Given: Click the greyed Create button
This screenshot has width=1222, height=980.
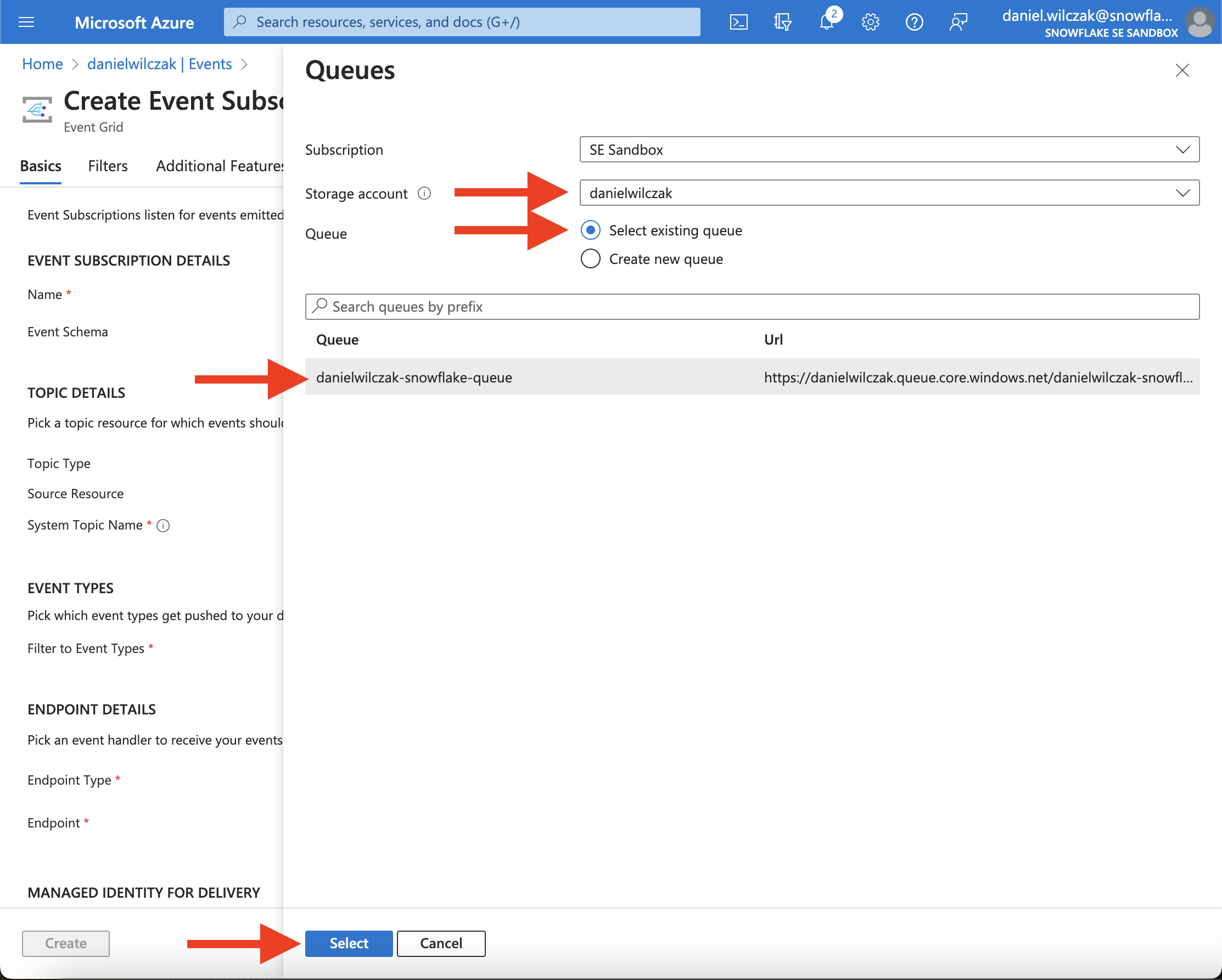Looking at the screenshot, I should point(66,943).
